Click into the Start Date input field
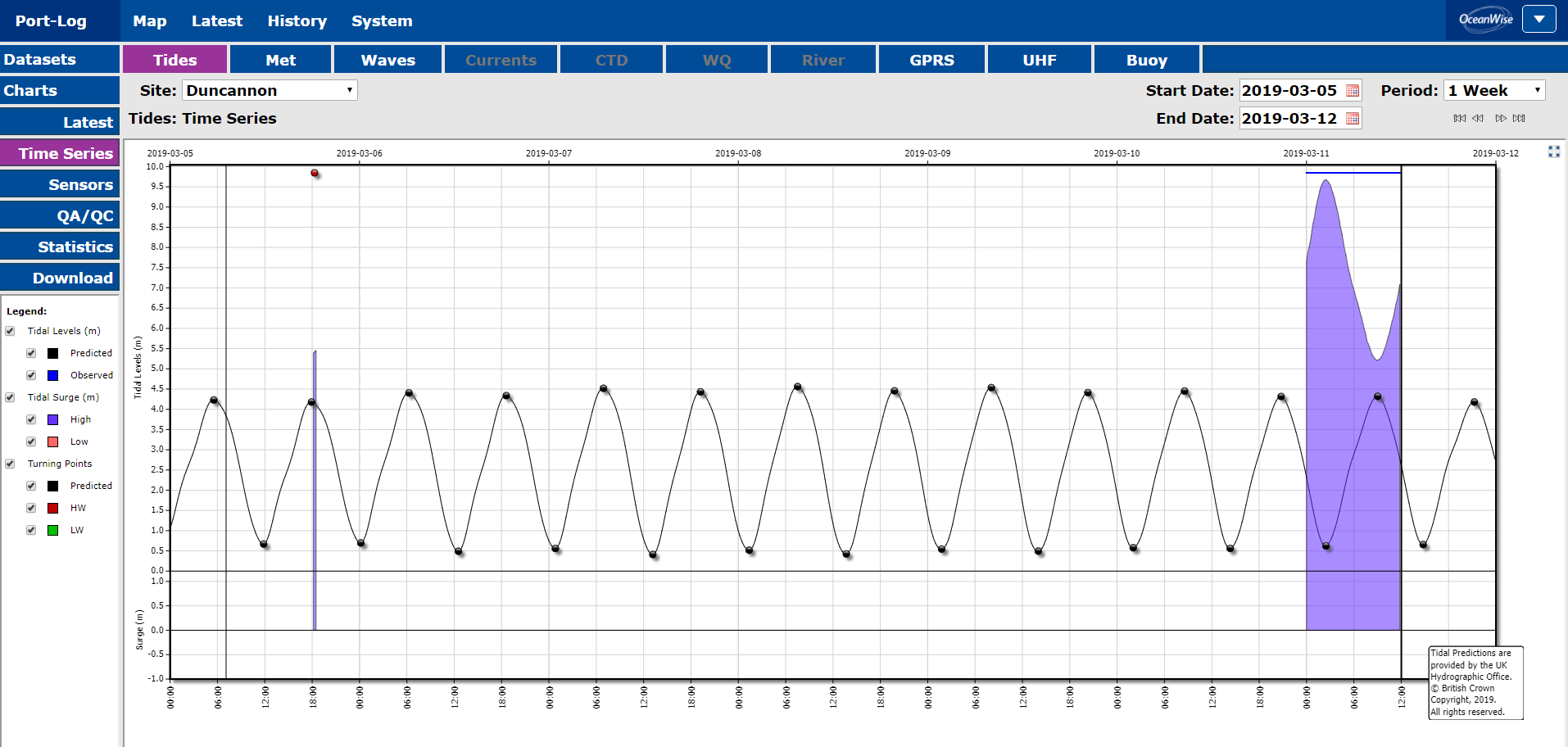Screen dimensions: 1568x747 1289,91
